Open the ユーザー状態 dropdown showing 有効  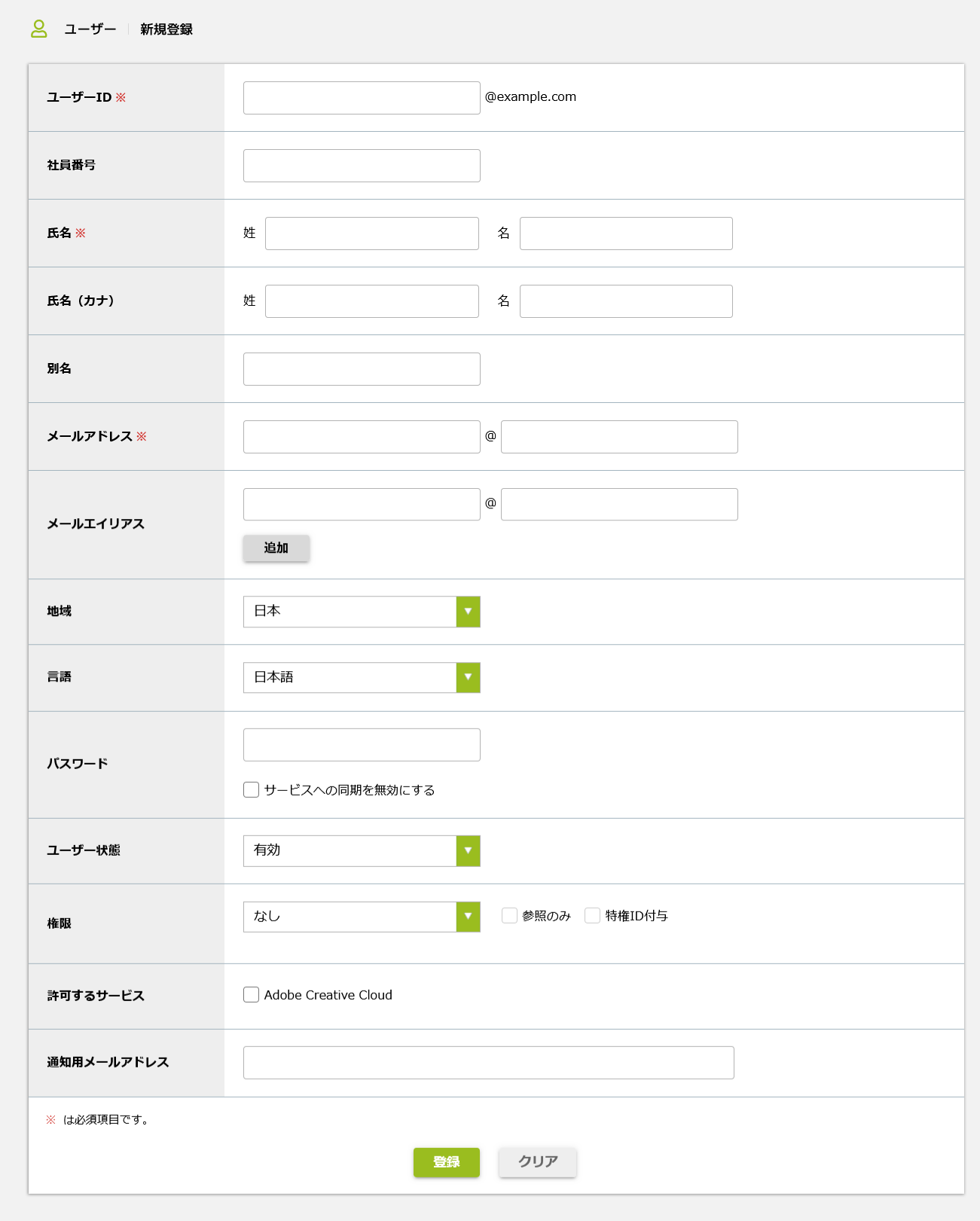(362, 851)
